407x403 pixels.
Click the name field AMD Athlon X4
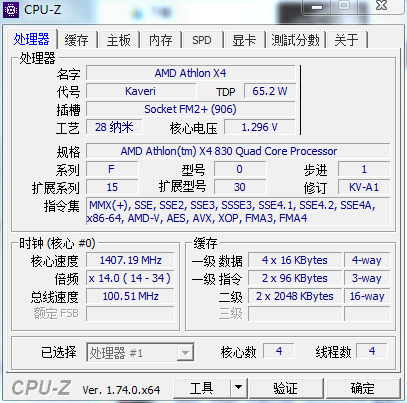tap(191, 73)
